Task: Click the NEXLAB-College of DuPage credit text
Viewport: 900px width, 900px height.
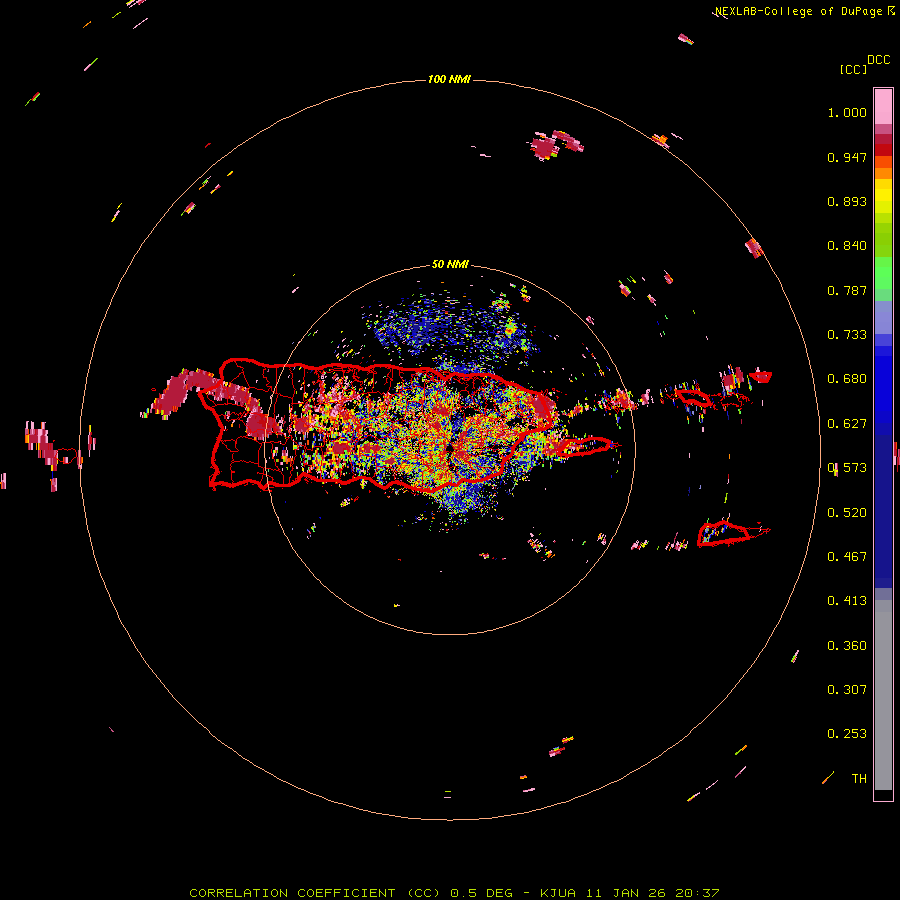Action: pyautogui.click(x=804, y=11)
